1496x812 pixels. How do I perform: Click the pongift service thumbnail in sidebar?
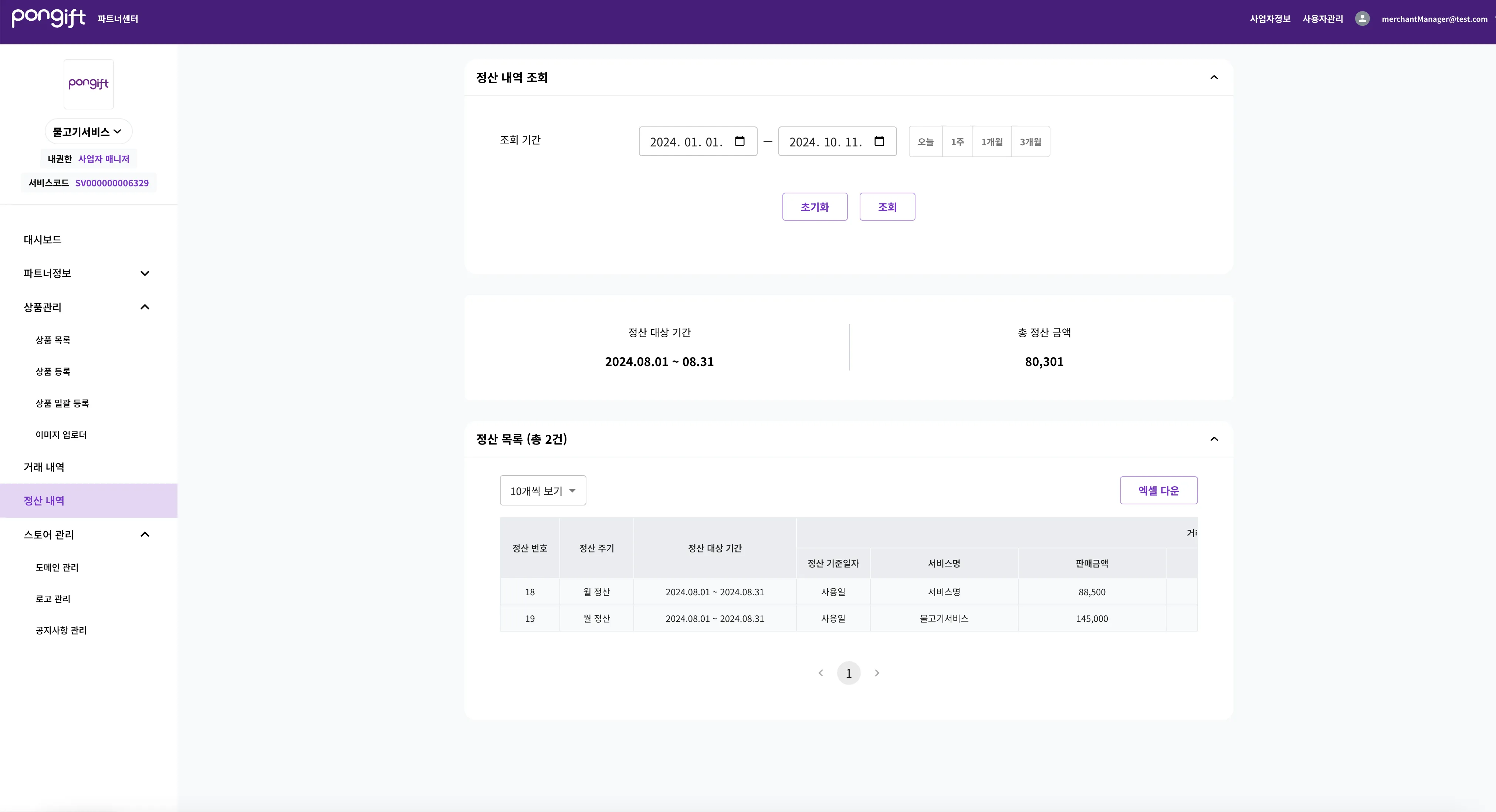pyautogui.click(x=88, y=84)
